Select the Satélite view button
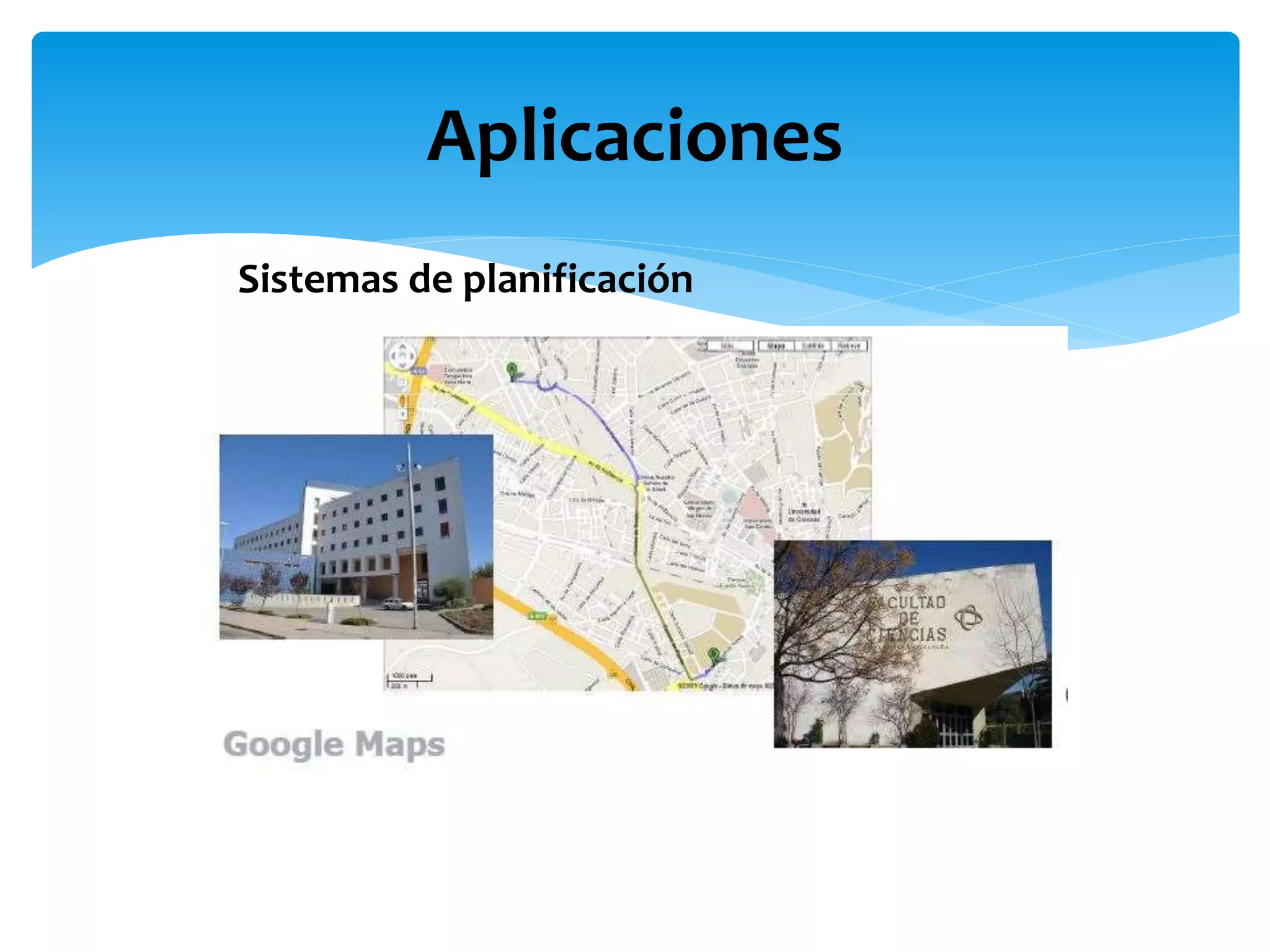The height and width of the screenshot is (952, 1270). coord(813,346)
